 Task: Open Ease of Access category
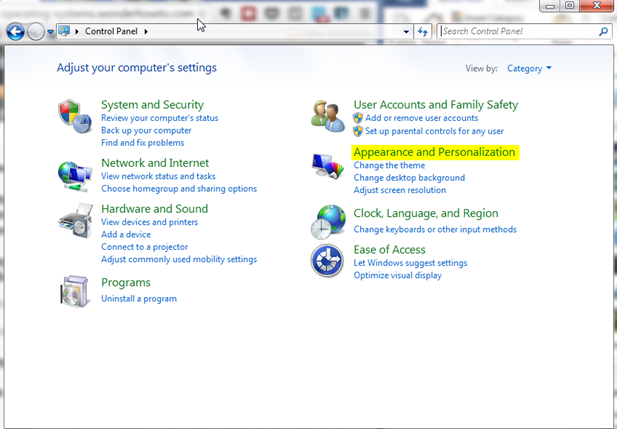(x=389, y=250)
